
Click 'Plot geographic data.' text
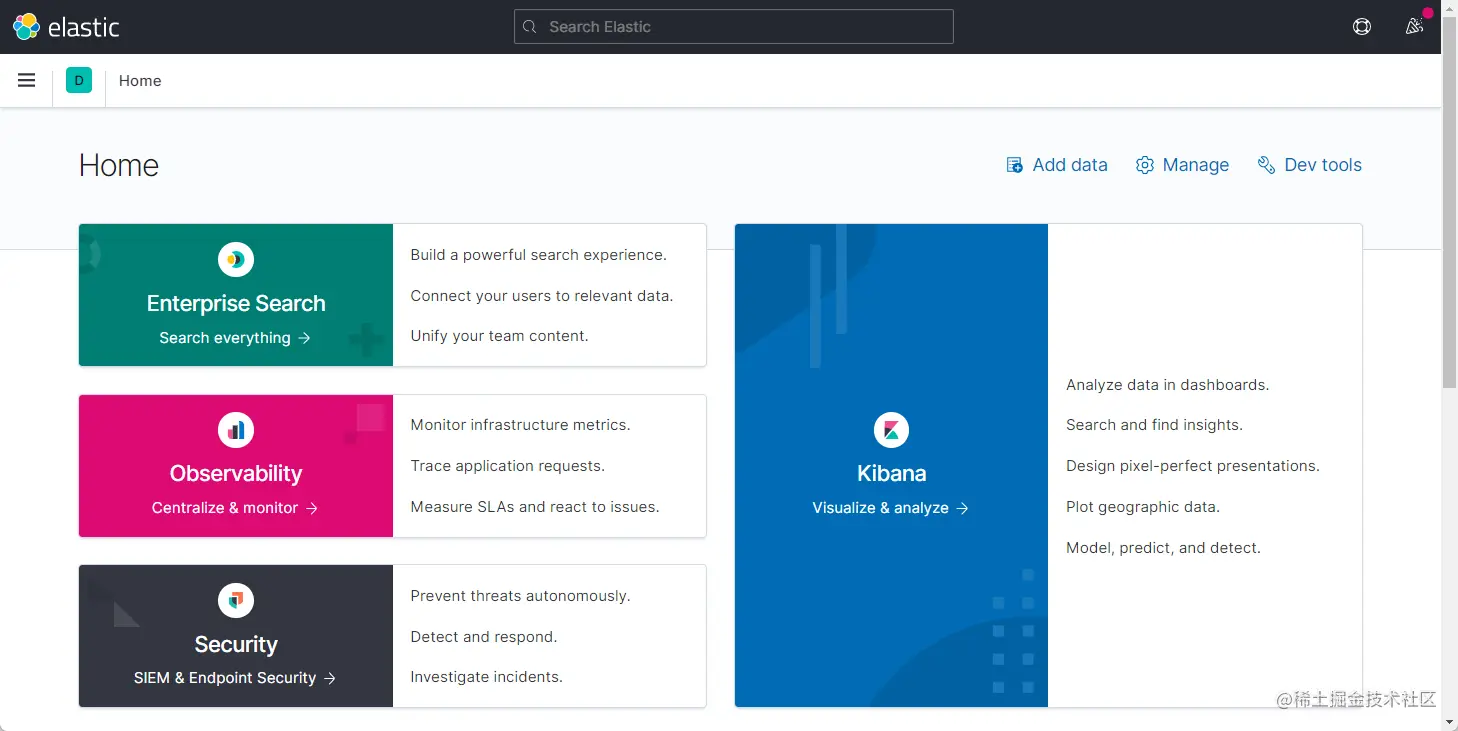point(1143,507)
